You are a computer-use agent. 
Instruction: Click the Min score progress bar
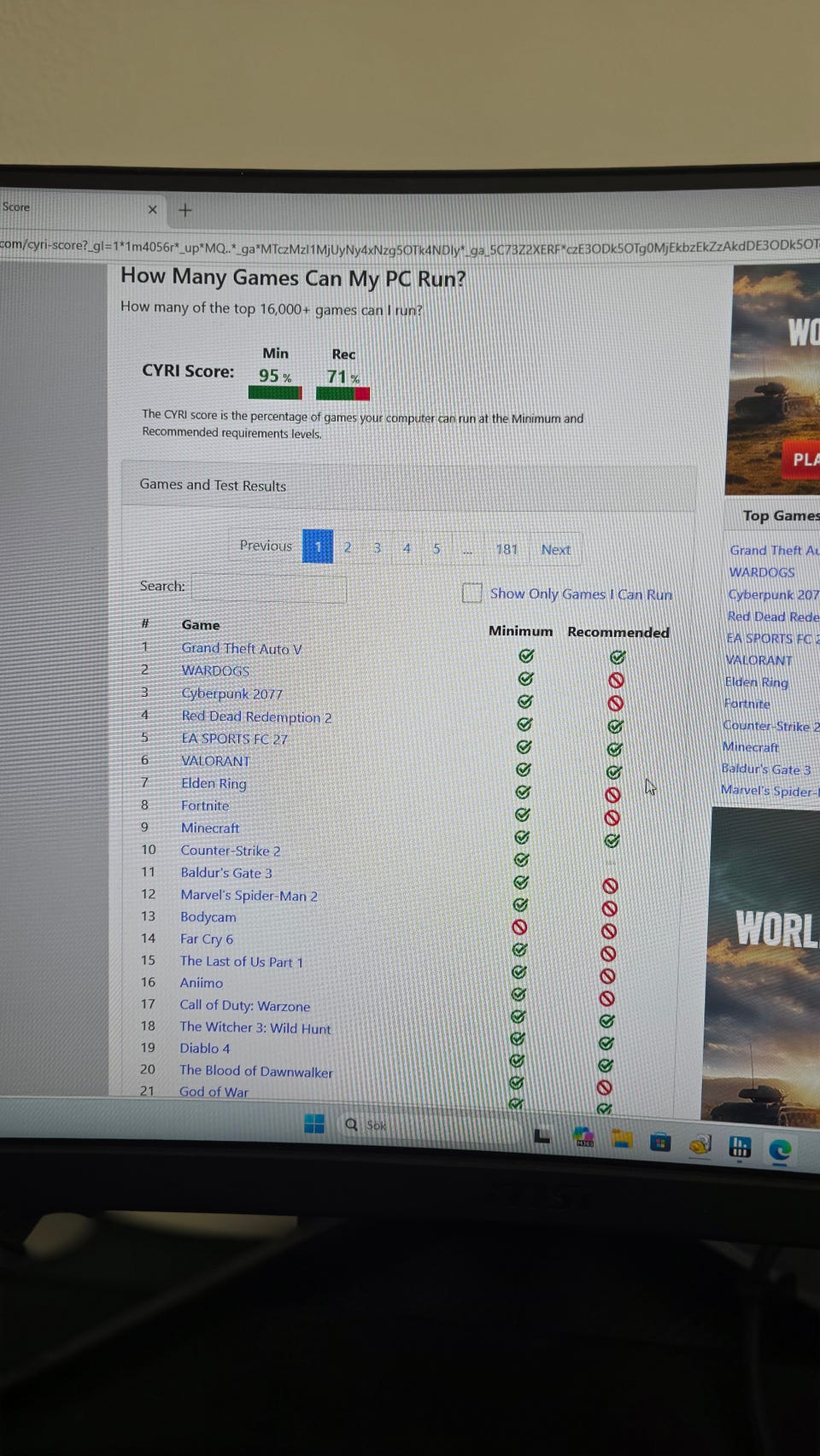coord(275,393)
